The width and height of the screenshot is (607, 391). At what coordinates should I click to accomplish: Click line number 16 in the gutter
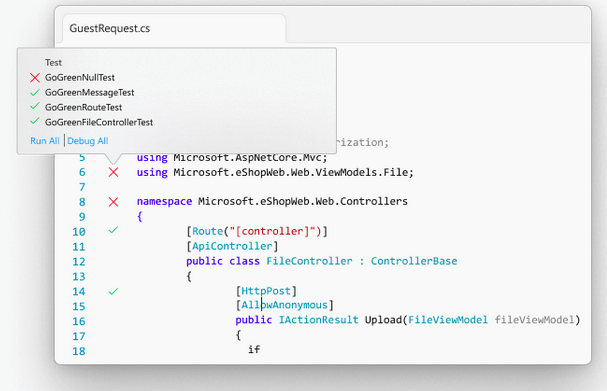pyautogui.click(x=79, y=321)
